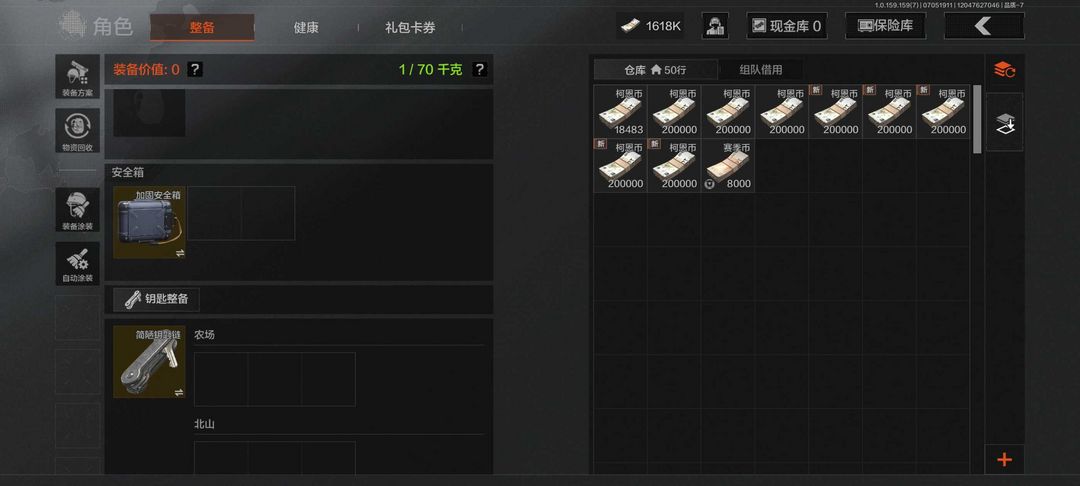Click the orange plus add icon
The width and height of the screenshot is (1080, 486).
(1004, 460)
